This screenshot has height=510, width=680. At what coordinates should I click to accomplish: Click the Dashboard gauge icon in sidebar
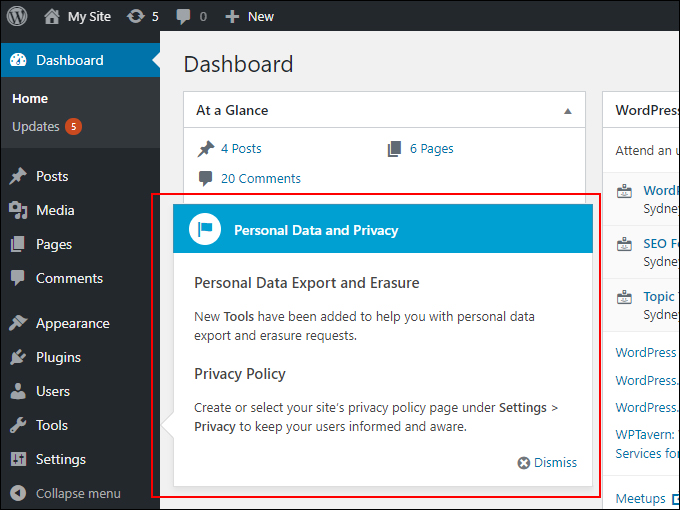tap(18, 60)
